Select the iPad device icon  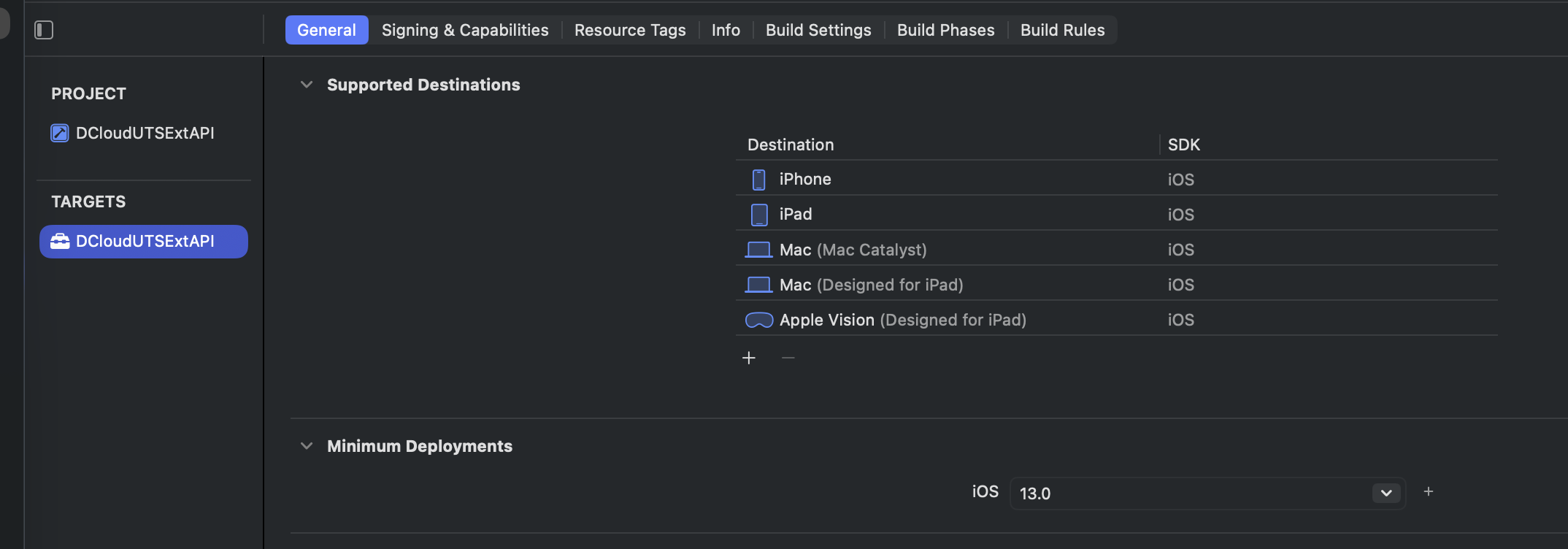(x=759, y=215)
